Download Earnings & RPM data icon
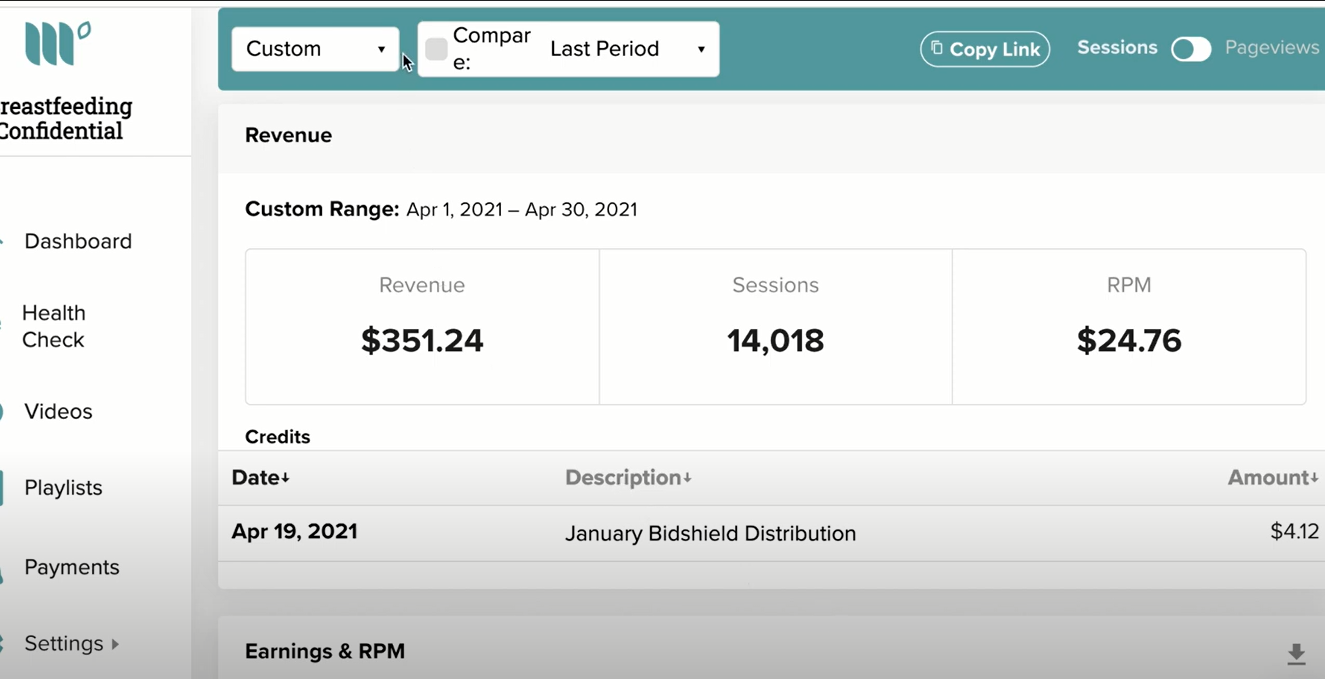 pyautogui.click(x=1296, y=654)
